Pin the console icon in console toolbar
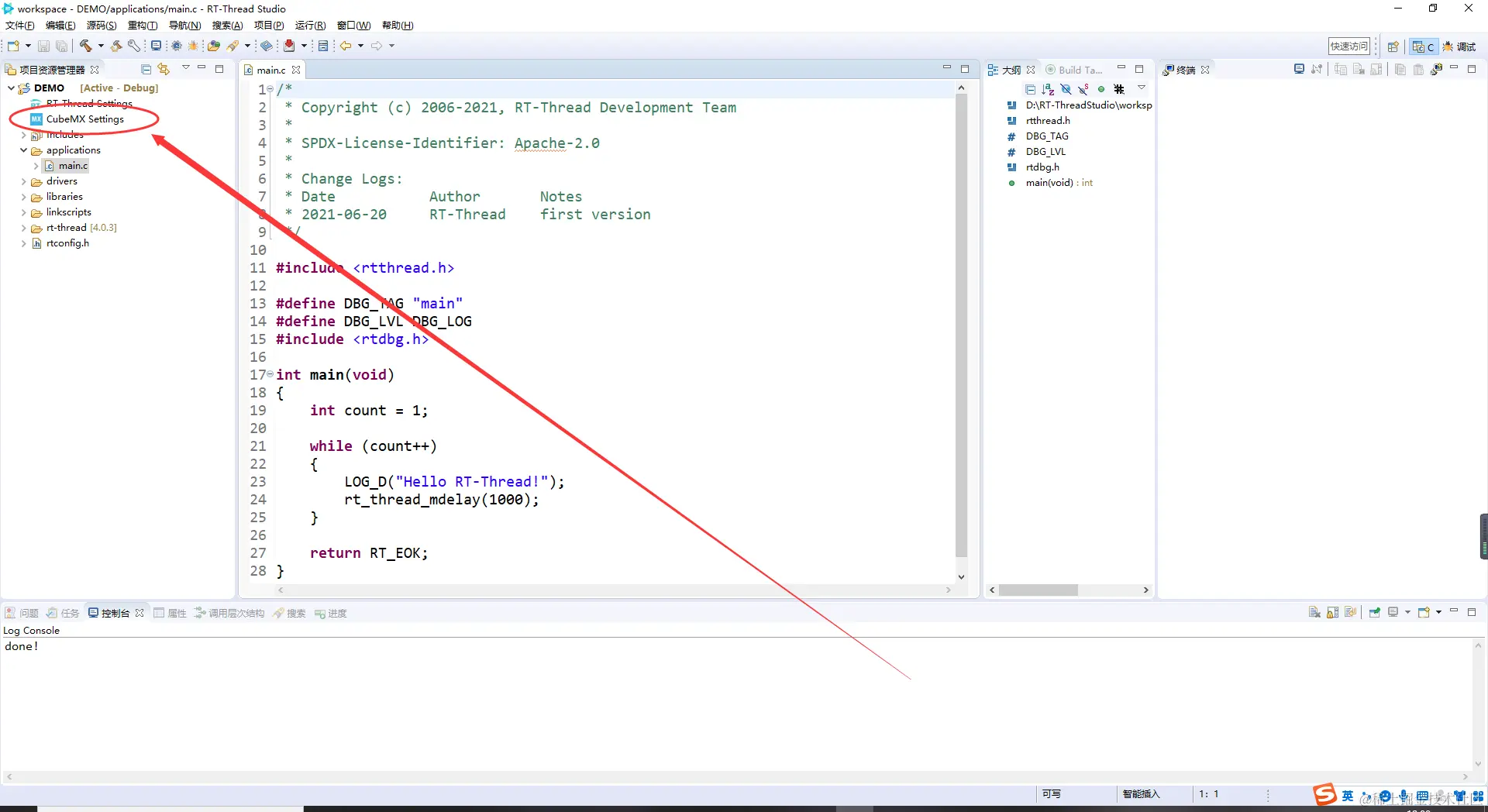 1374,612
